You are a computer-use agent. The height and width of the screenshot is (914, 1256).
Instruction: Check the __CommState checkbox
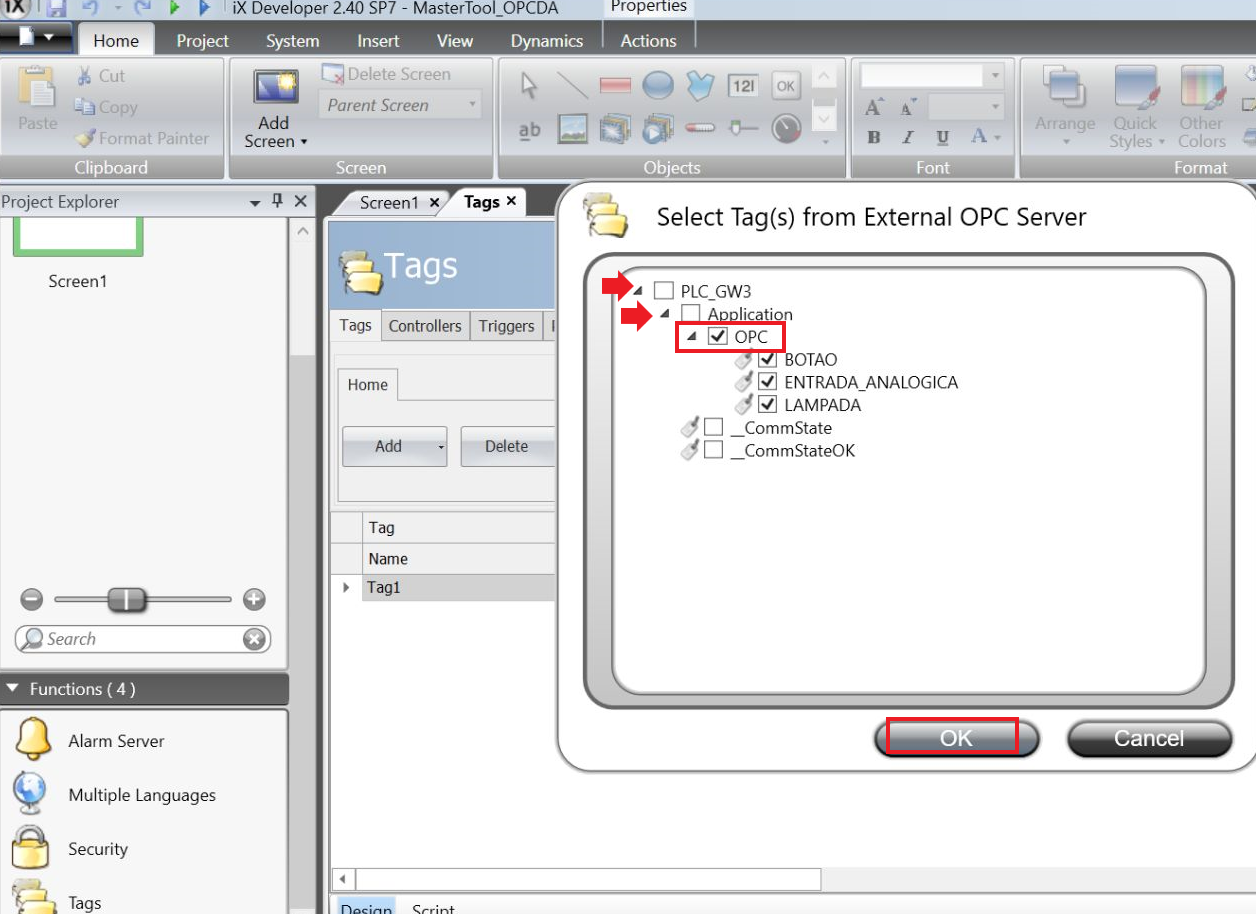[x=713, y=428]
